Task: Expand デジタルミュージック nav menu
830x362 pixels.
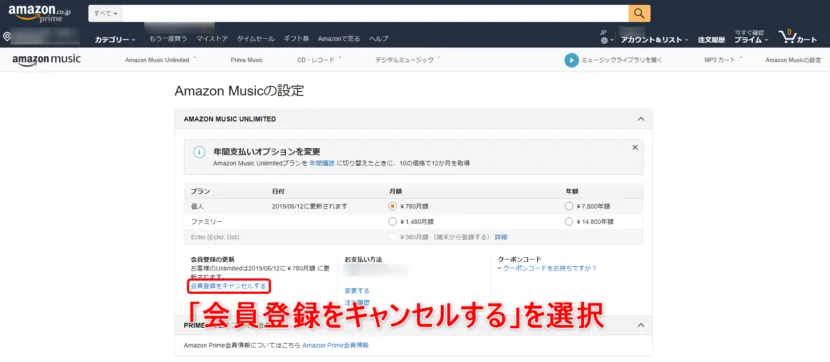Action: pos(408,60)
